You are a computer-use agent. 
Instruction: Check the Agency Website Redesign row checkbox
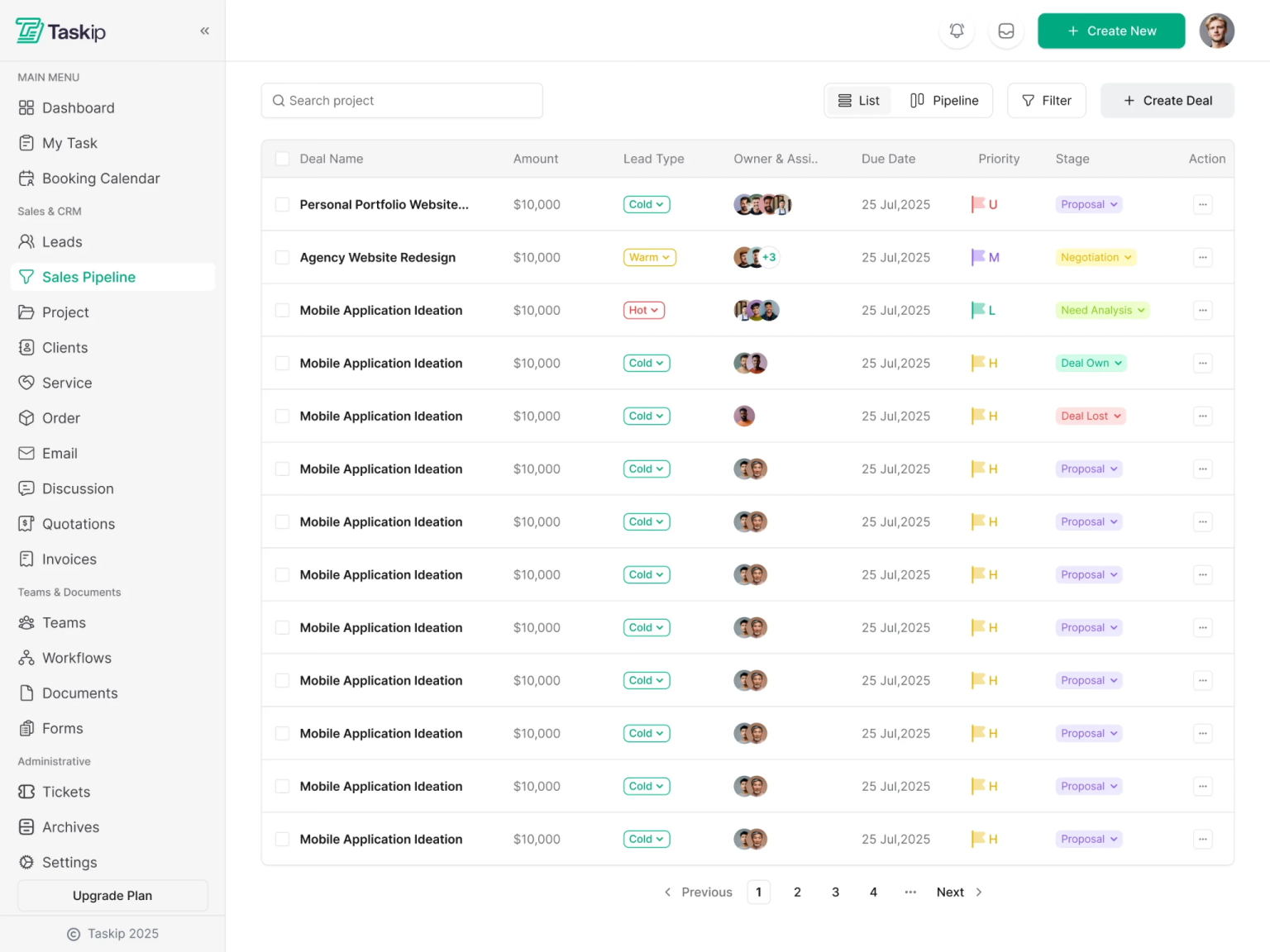[282, 257]
